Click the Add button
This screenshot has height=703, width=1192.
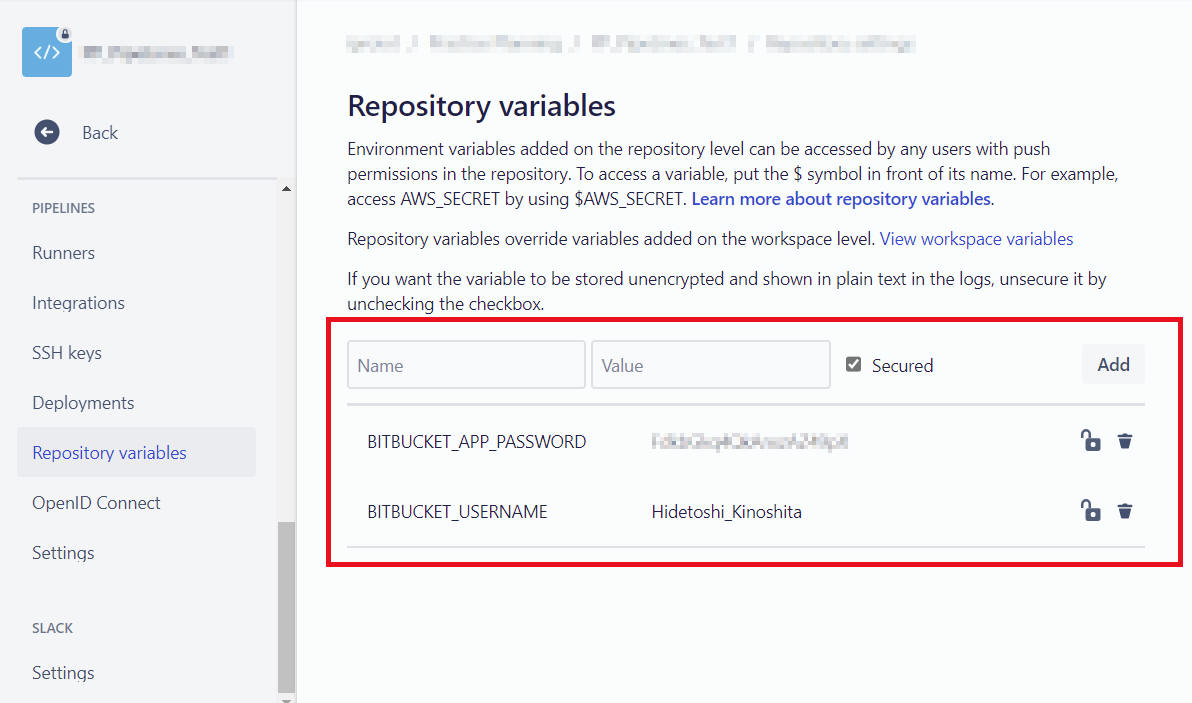(x=1113, y=364)
